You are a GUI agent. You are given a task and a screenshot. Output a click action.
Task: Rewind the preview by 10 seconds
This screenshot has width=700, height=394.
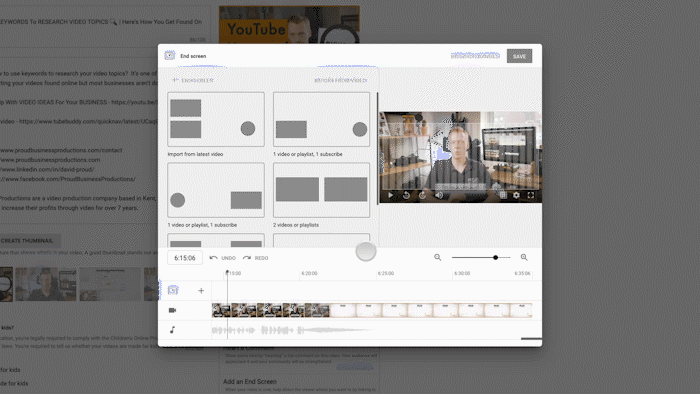pyautogui.click(x=406, y=195)
